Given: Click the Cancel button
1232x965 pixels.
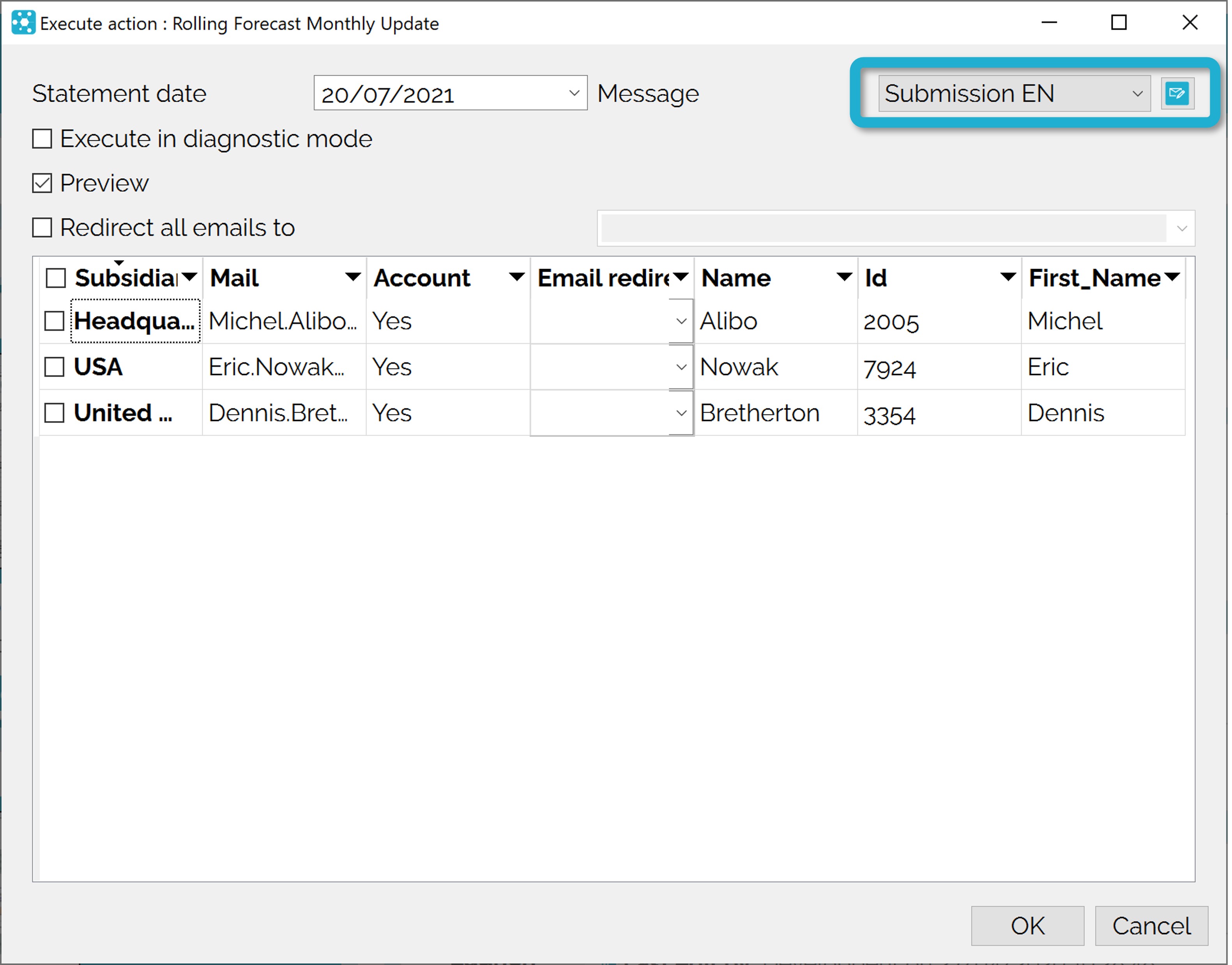Looking at the screenshot, I should (1152, 926).
